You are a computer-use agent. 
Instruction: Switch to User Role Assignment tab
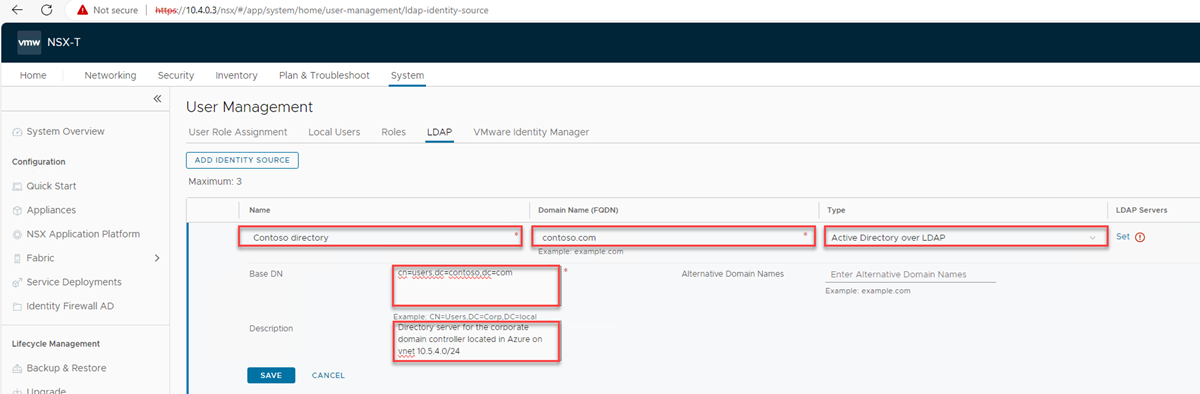(238, 132)
